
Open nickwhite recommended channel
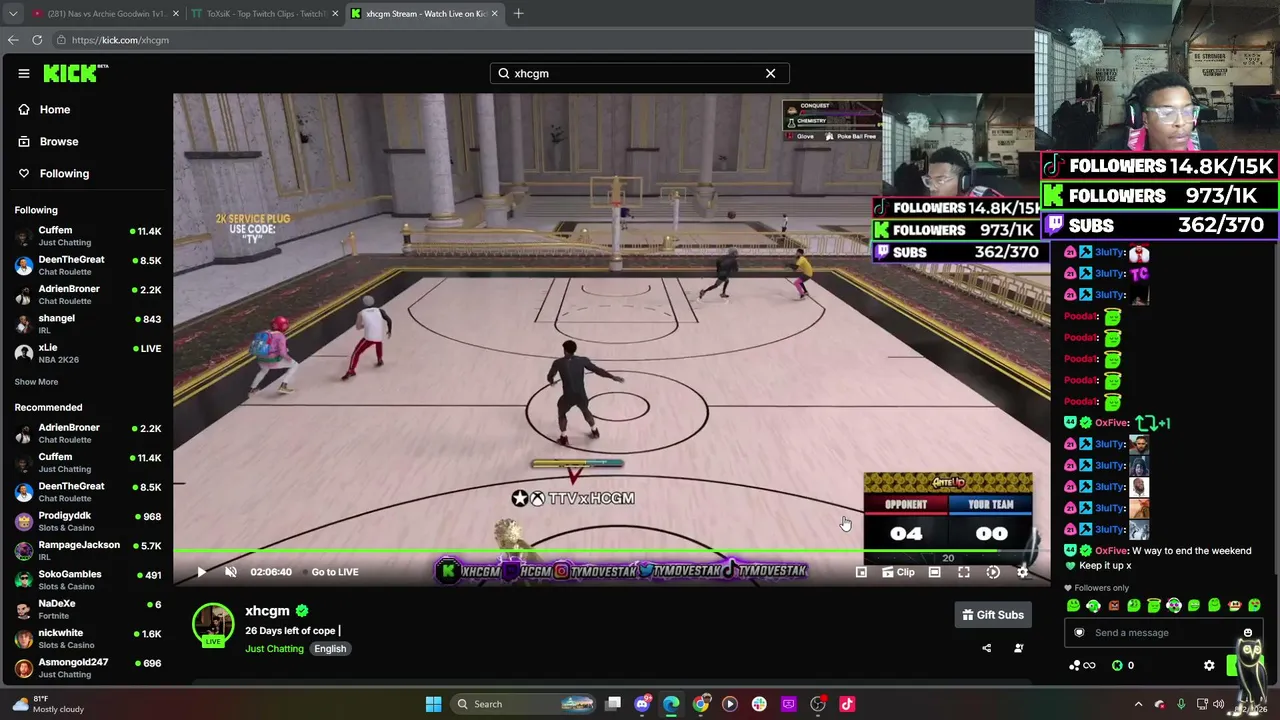[88, 639]
